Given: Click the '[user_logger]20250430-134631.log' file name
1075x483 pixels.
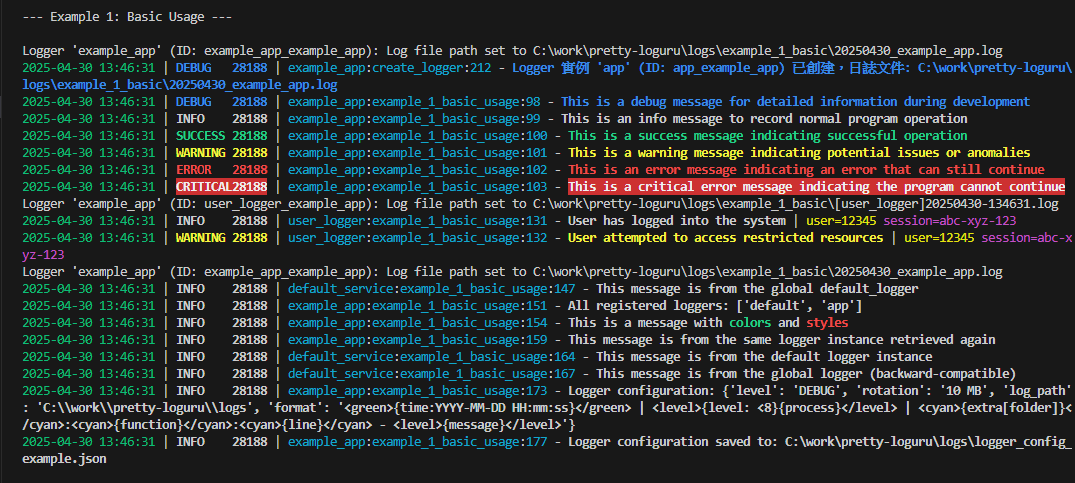Looking at the screenshot, I should [x=945, y=204].
